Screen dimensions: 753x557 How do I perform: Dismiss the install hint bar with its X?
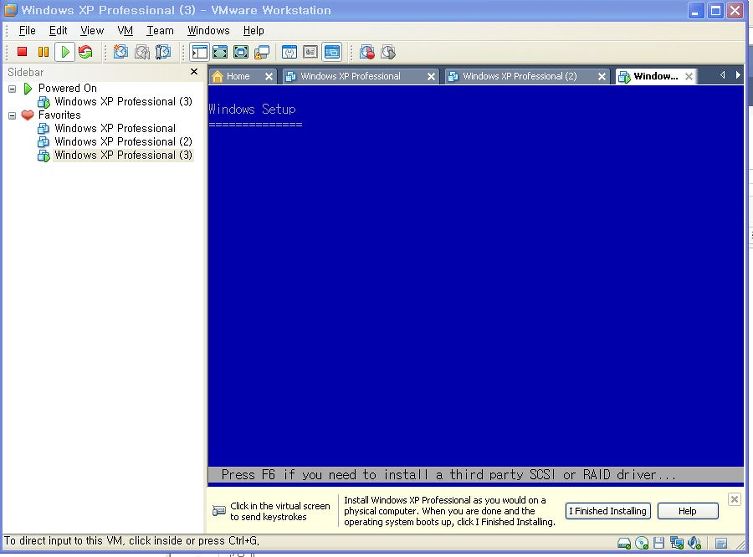[x=734, y=499]
